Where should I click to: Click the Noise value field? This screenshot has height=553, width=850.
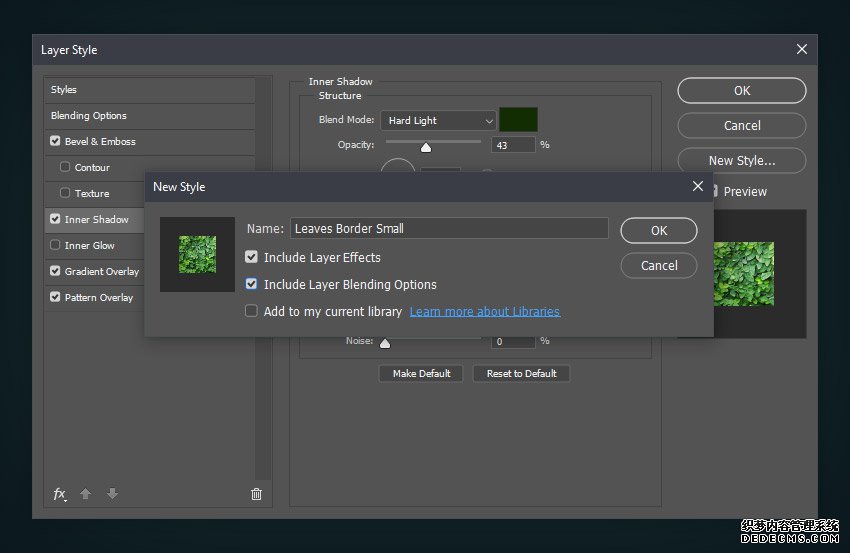(513, 342)
